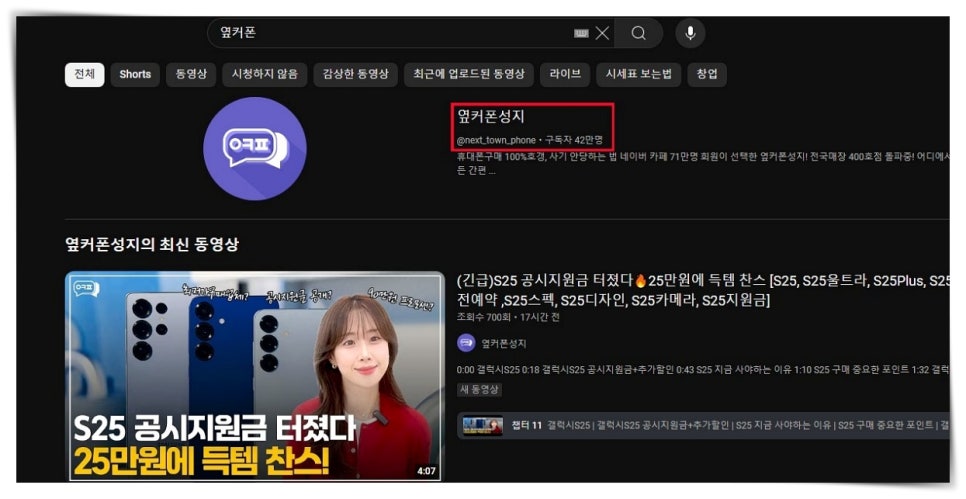
Task: Open the S25 공시지원금 터졌다 video thumbnail
Action: 255,376
